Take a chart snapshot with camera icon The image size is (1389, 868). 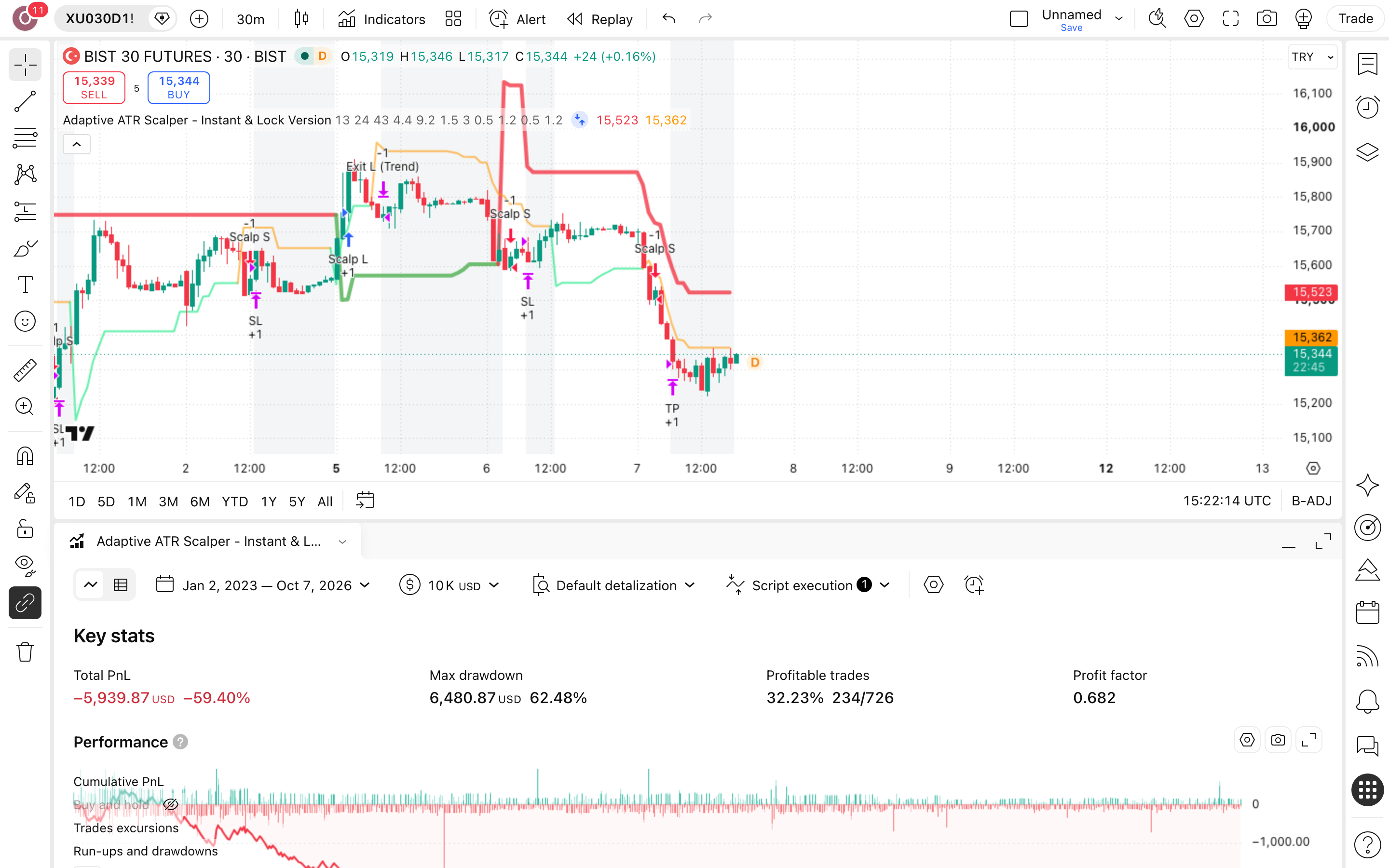[x=1267, y=19]
